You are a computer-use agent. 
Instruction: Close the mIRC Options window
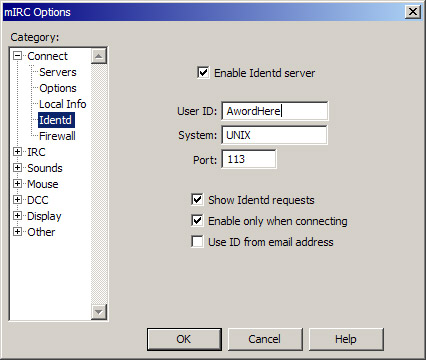coord(413,12)
